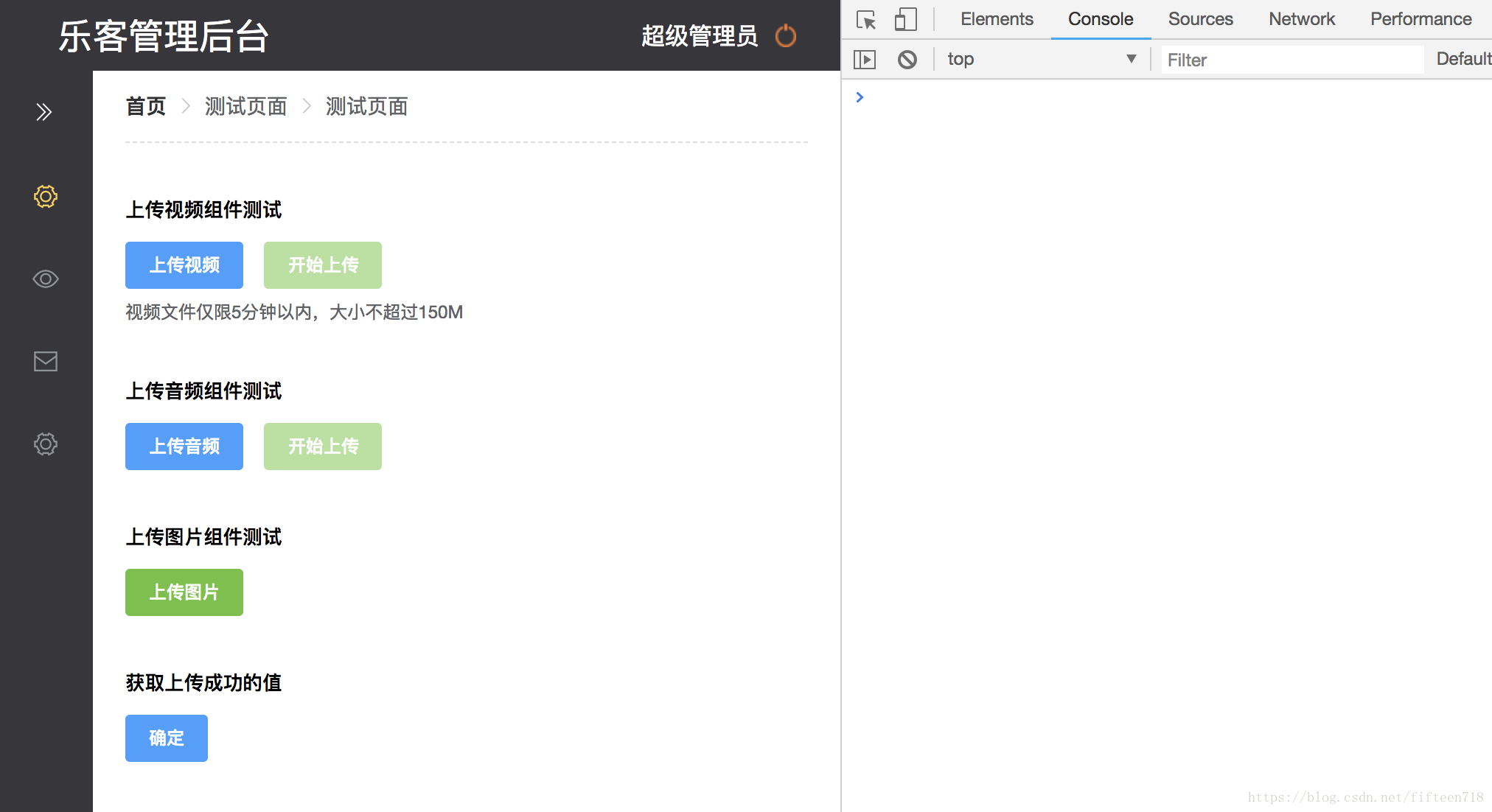Expand sidebar with double chevron icon

tap(44, 112)
